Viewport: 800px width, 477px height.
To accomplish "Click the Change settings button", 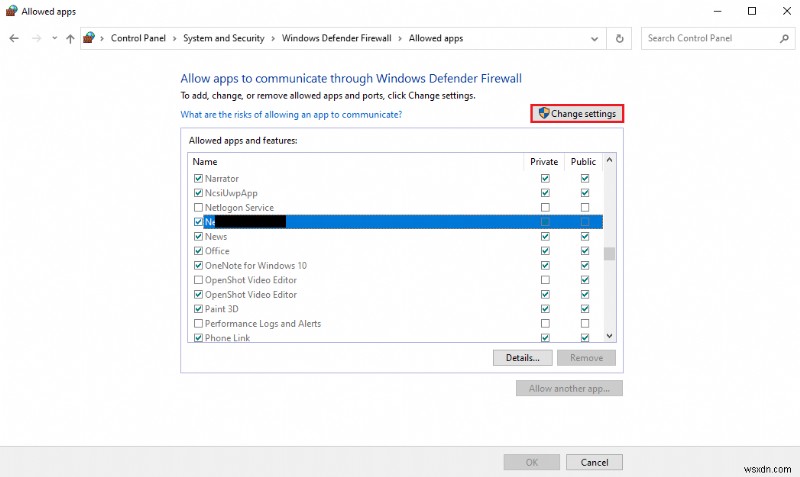I will pos(577,114).
